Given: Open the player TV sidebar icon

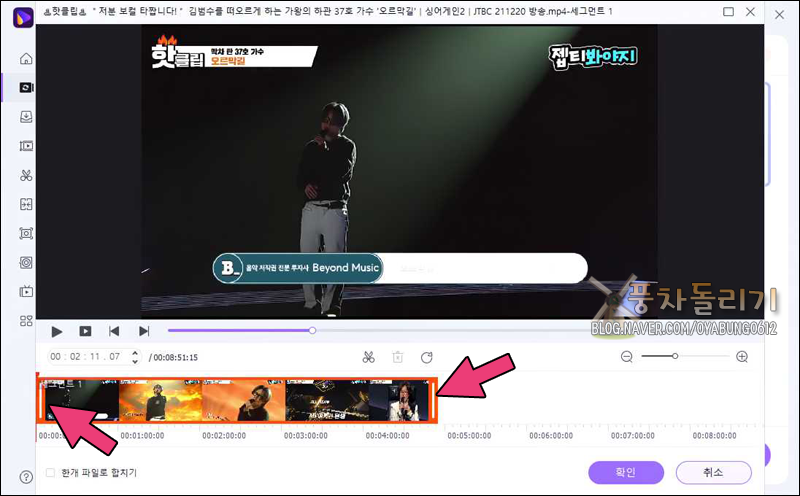Looking at the screenshot, I should pyautogui.click(x=26, y=291).
